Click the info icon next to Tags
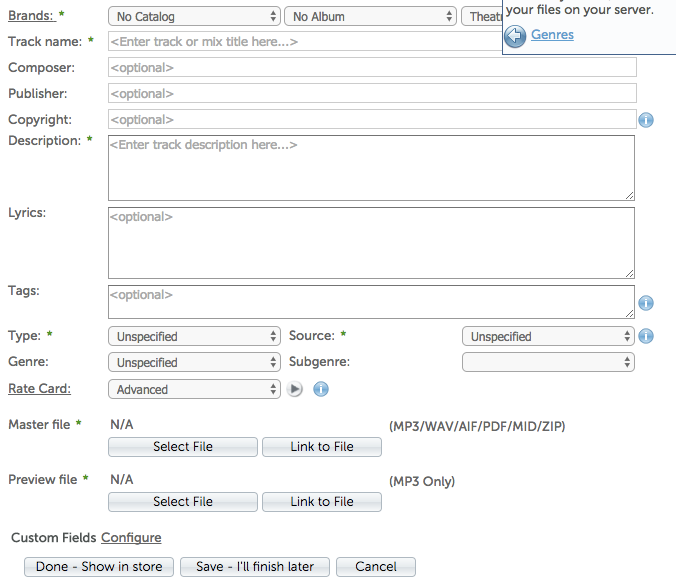Image resolution: width=676 pixels, height=587 pixels. (x=646, y=303)
